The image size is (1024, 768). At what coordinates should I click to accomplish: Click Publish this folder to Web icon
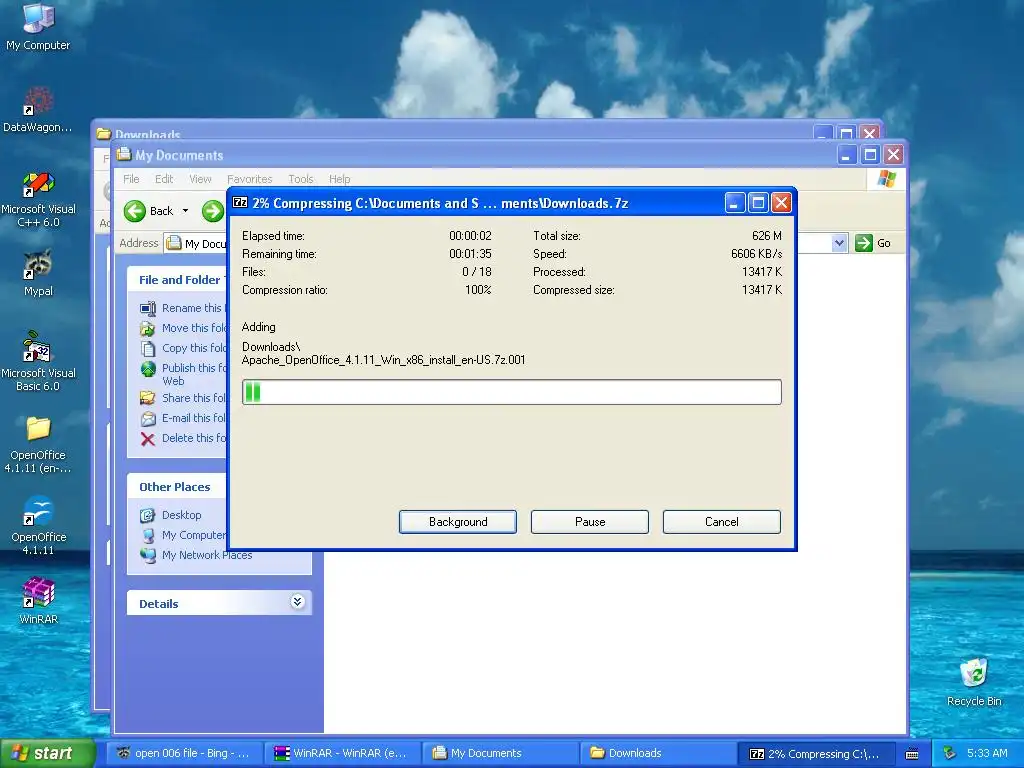click(x=148, y=369)
